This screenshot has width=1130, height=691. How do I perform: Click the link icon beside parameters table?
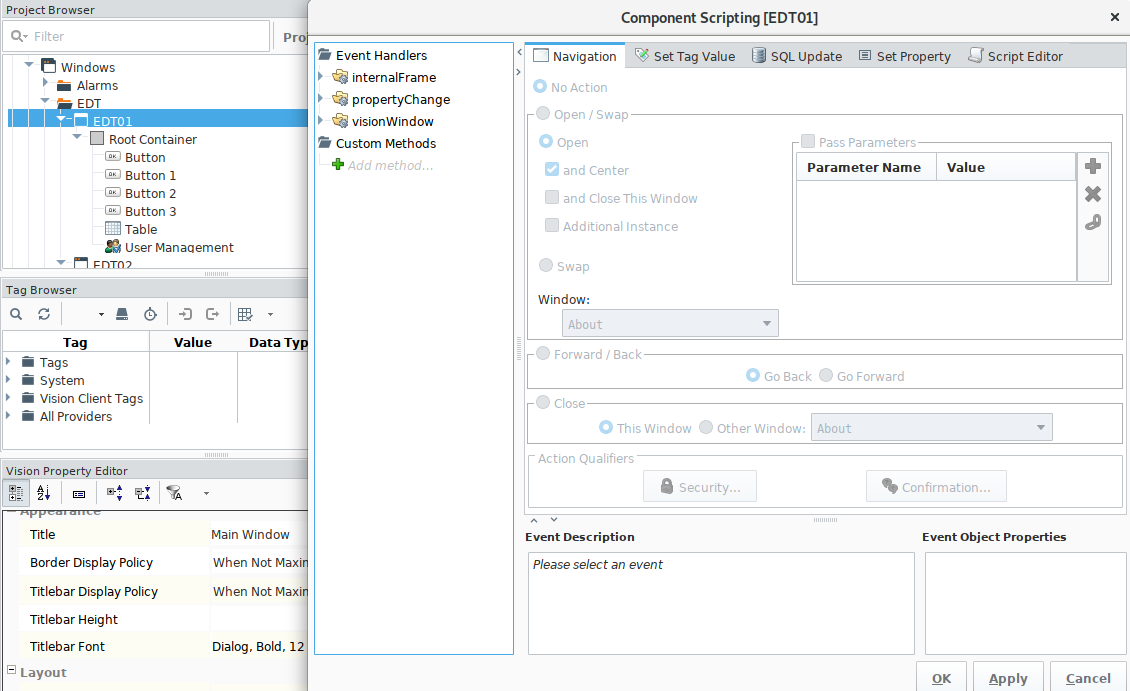[x=1093, y=222]
